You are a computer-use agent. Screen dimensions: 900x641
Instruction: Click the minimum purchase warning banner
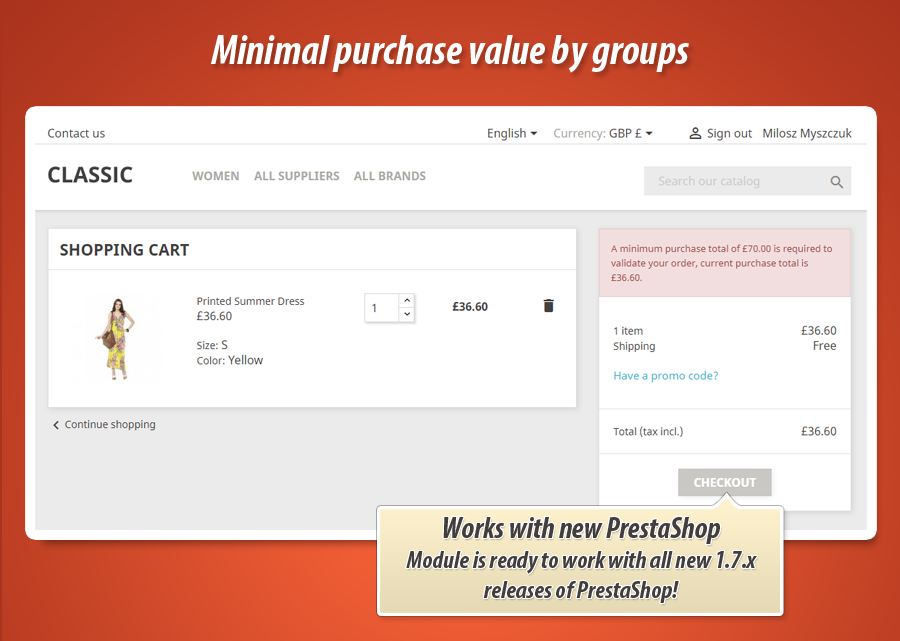click(x=724, y=262)
